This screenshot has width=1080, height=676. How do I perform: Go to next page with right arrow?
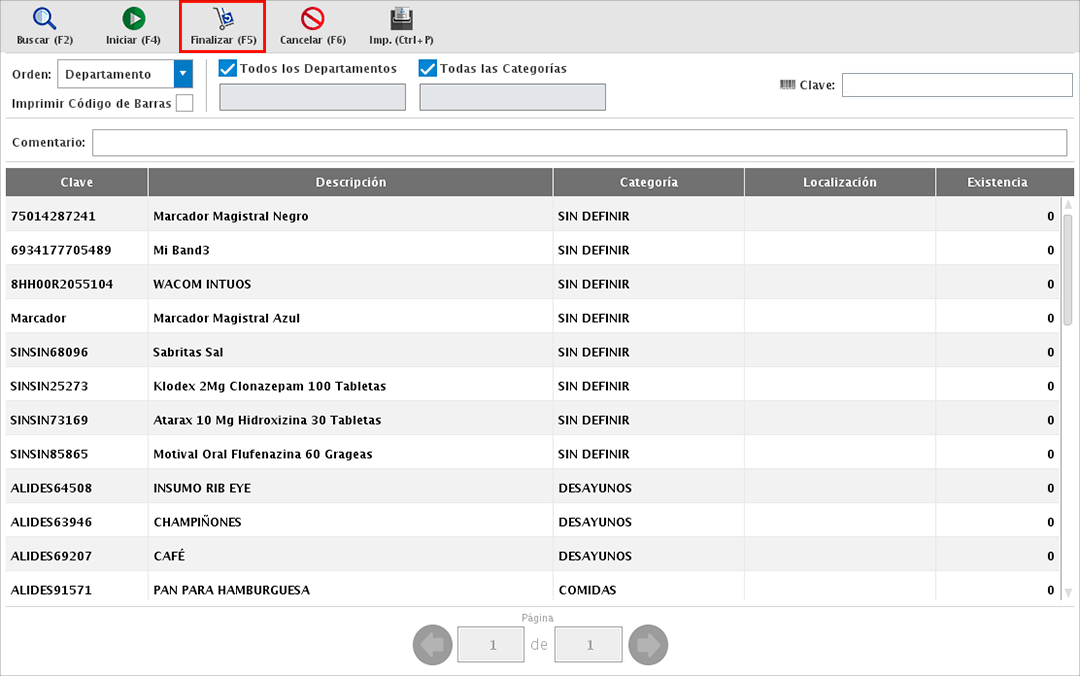pos(648,645)
